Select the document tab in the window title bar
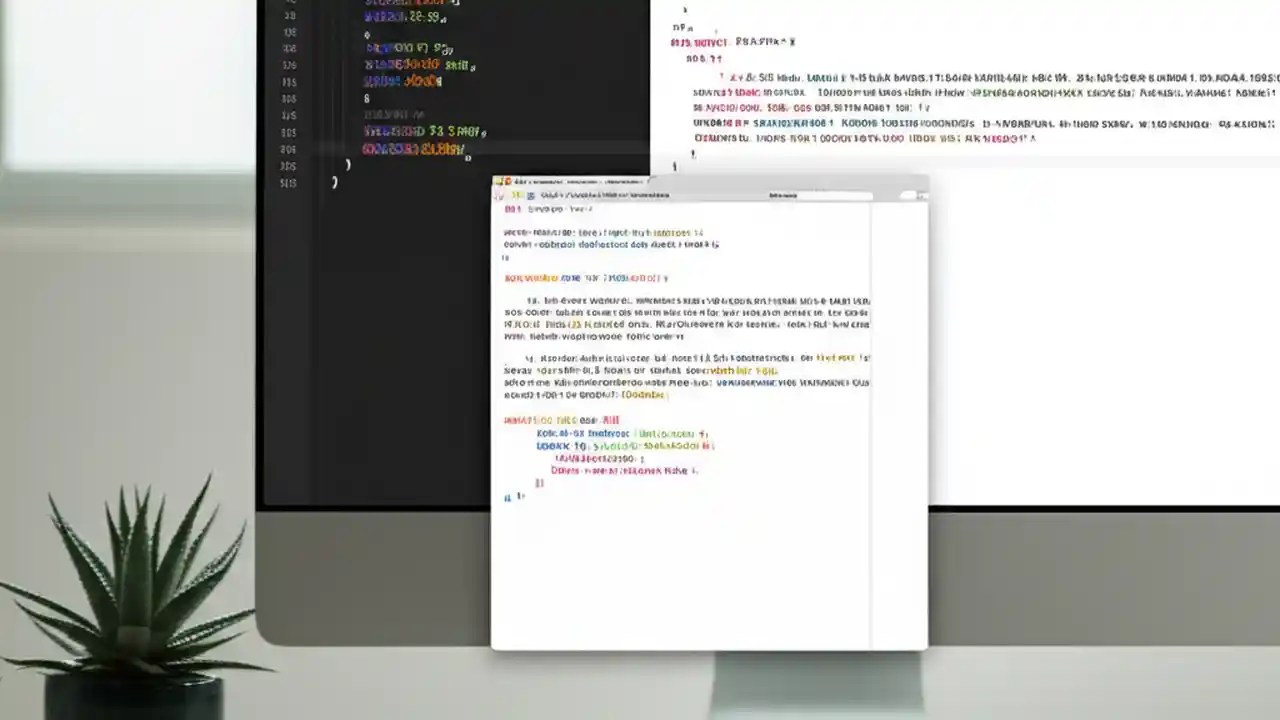This screenshot has height=720, width=1280. point(580,182)
